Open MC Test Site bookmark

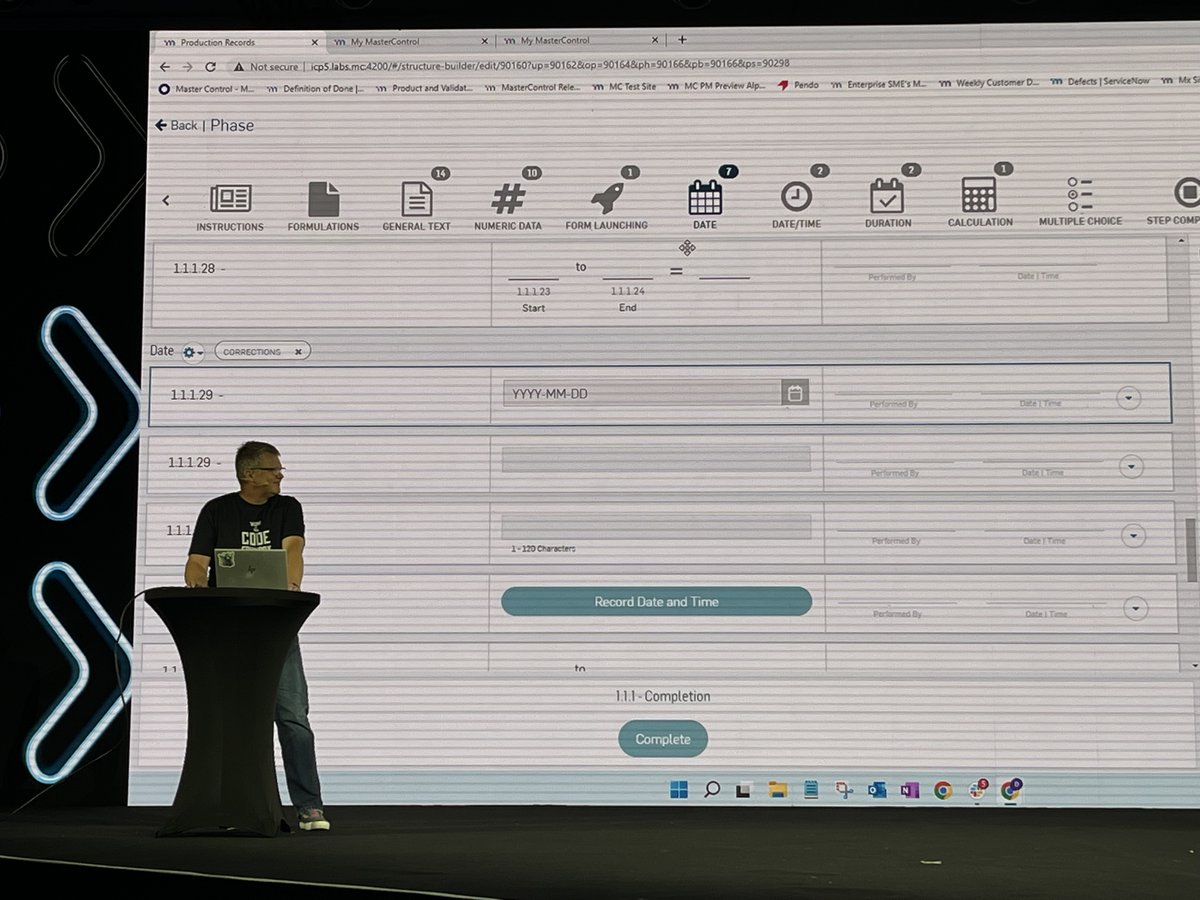[625, 86]
